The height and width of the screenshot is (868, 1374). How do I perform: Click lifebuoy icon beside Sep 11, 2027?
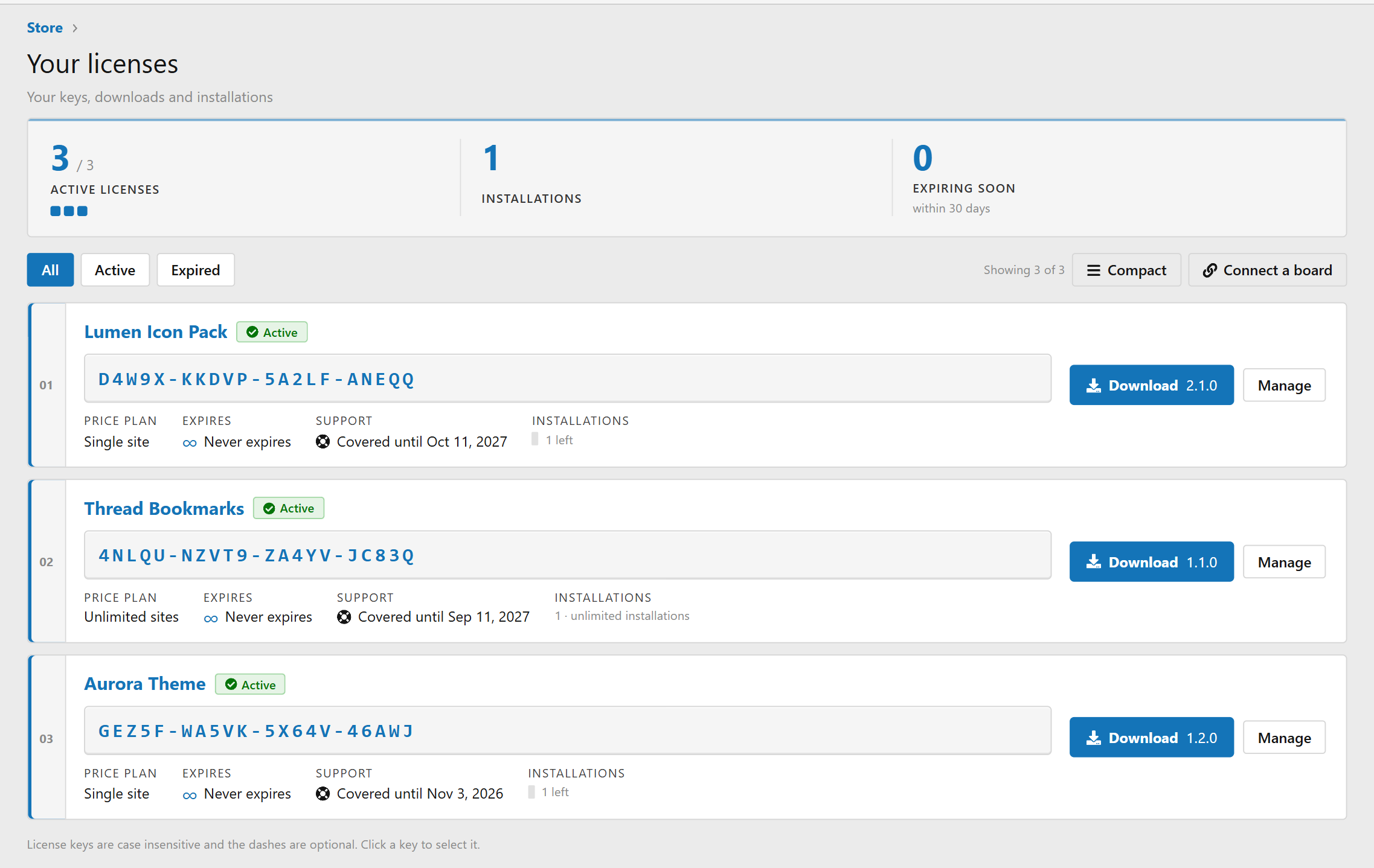point(344,617)
